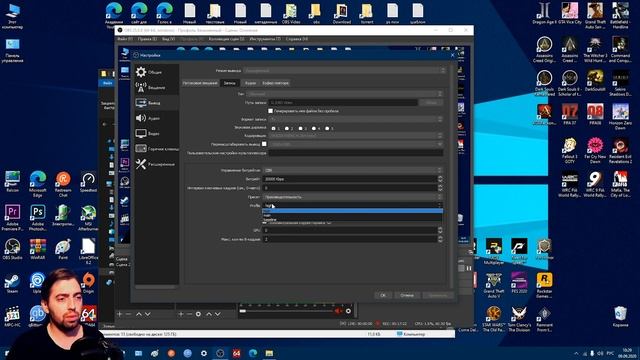Open the rate control CBR dropdown
Image resolution: width=640 pixels, height=360 pixels.
(353, 170)
